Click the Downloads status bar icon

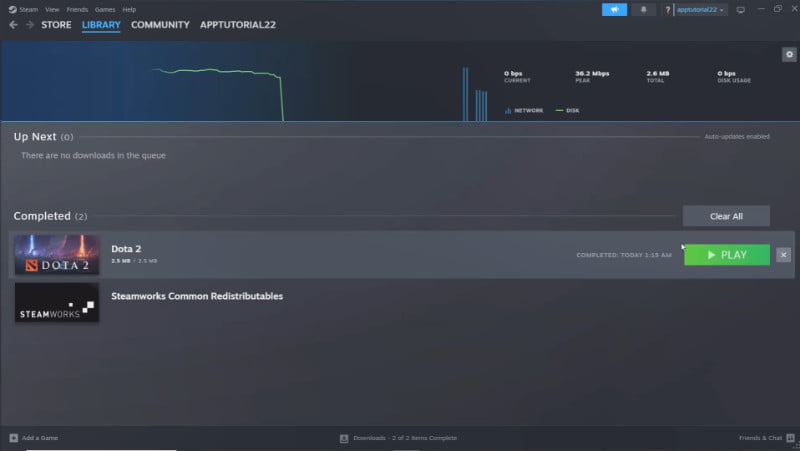click(344, 438)
